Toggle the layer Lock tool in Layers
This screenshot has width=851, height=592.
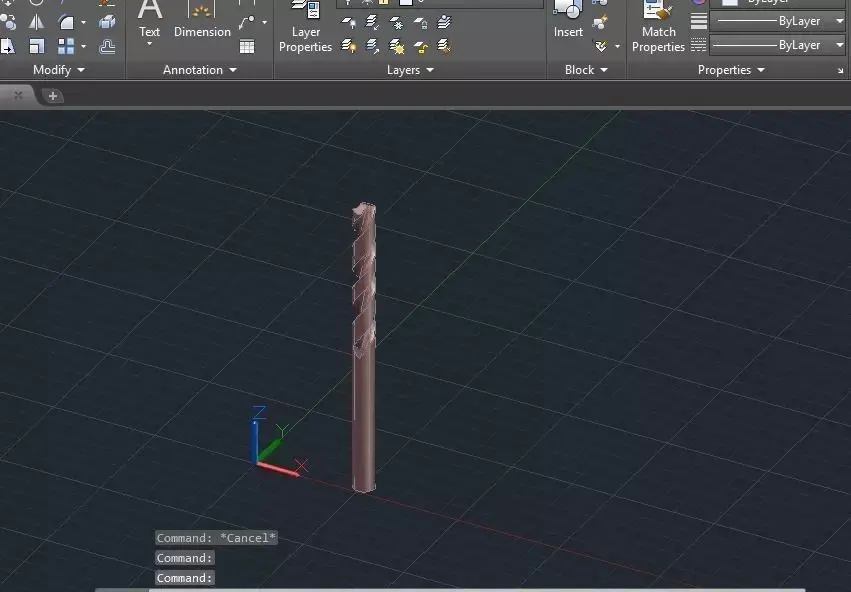pos(421,23)
